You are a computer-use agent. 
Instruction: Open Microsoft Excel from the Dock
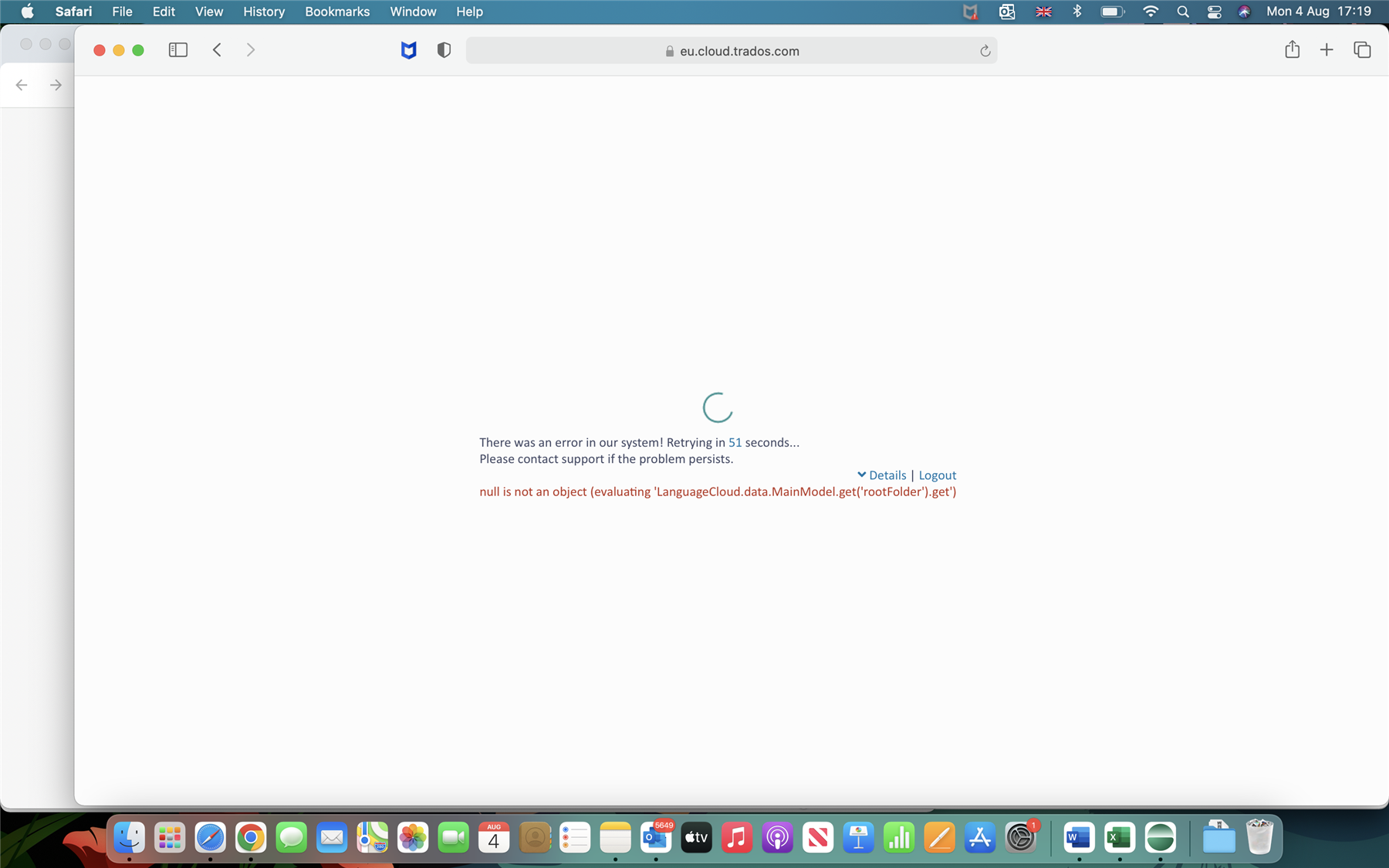click(1120, 838)
